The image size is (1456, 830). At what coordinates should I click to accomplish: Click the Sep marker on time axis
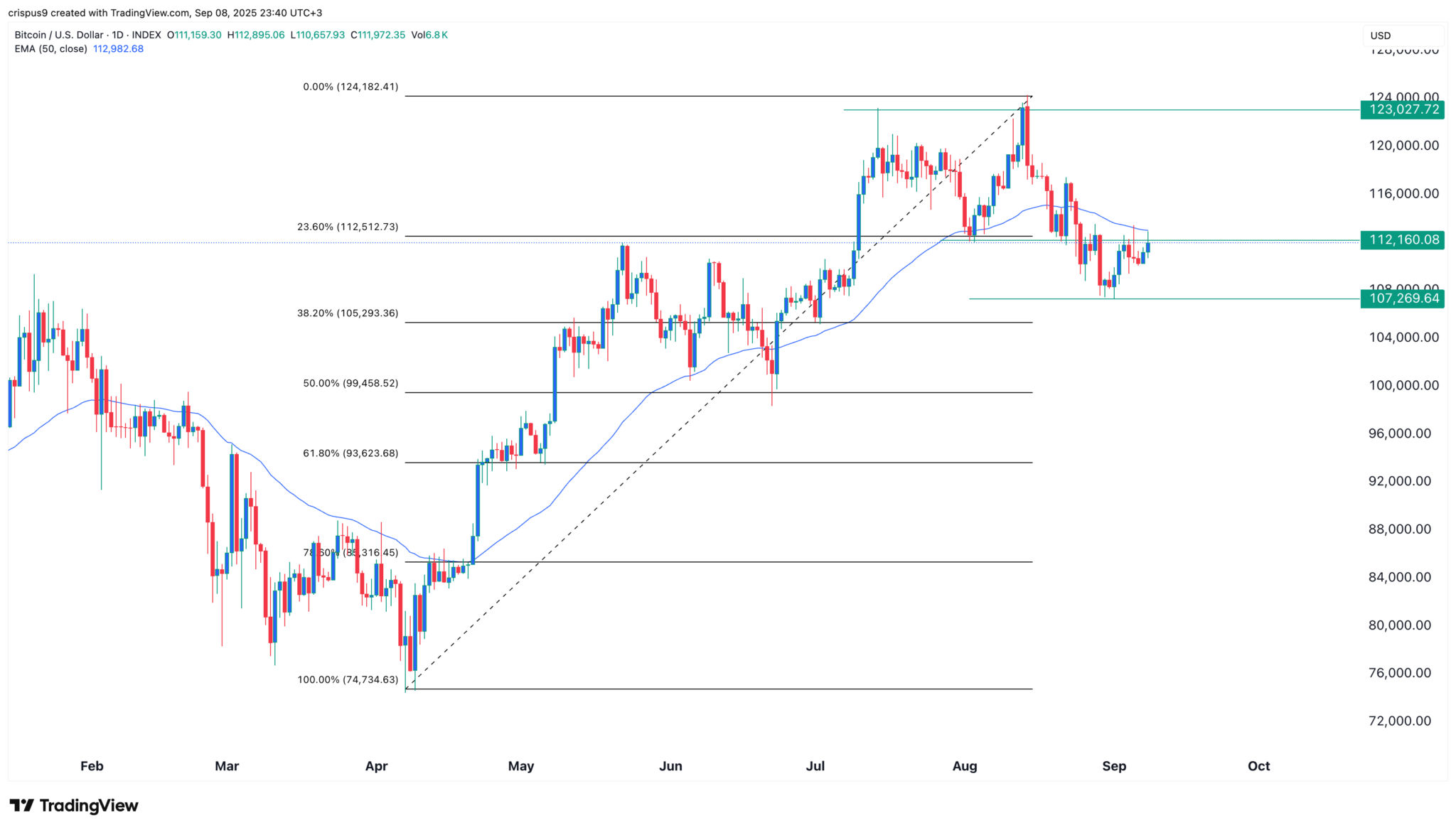pos(1113,766)
